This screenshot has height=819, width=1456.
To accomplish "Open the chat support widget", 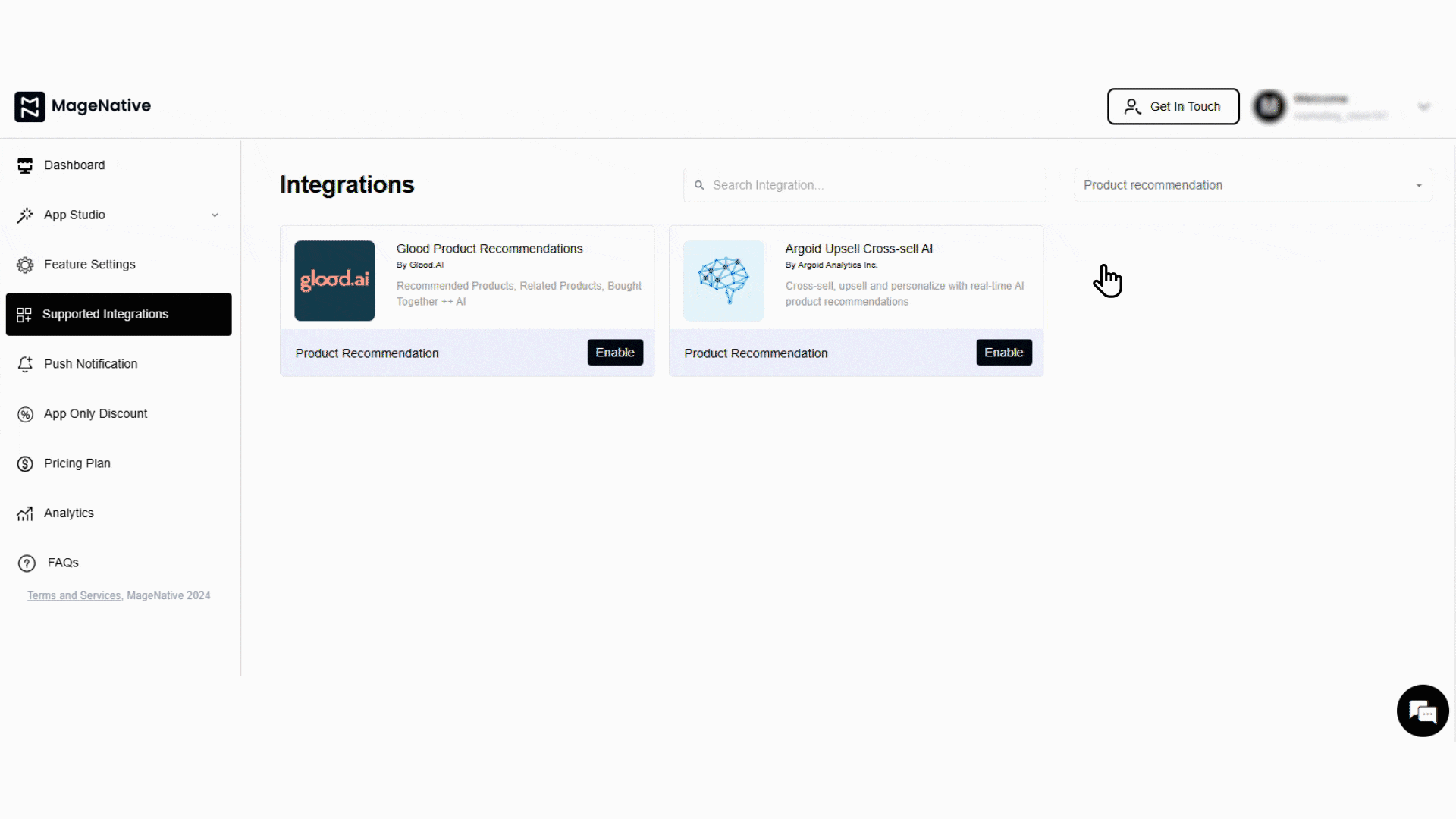I will click(1423, 711).
